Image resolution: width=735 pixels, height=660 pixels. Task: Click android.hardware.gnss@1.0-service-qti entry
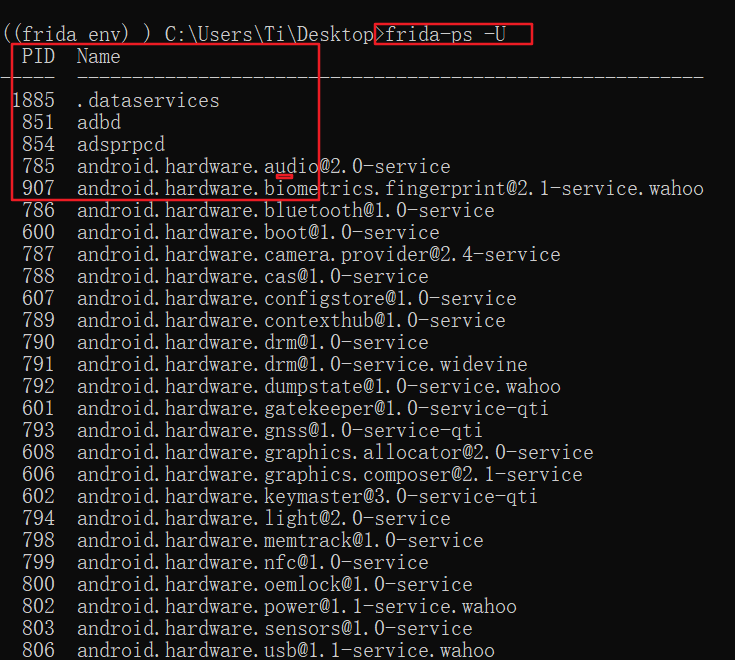point(279,430)
